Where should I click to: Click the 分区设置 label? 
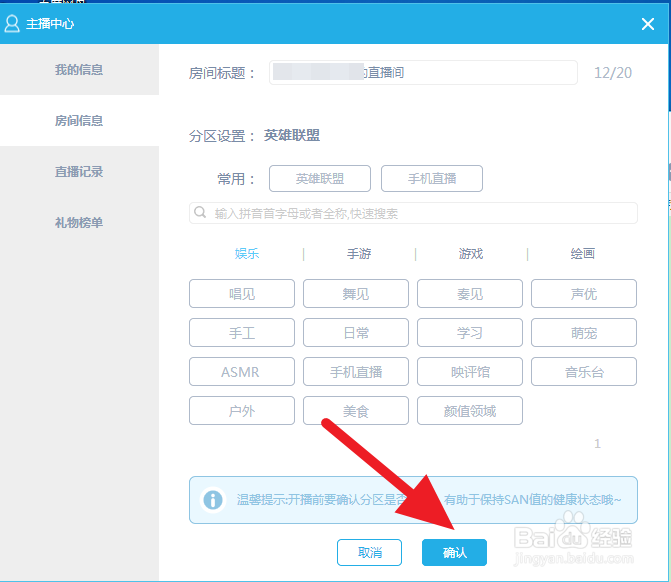[x=222, y=136]
